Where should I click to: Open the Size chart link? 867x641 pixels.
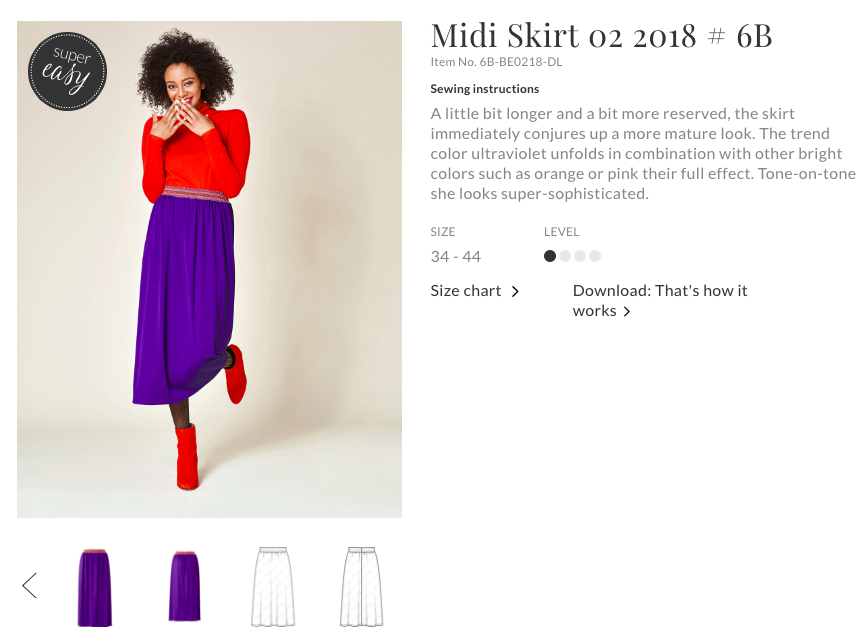tap(466, 291)
